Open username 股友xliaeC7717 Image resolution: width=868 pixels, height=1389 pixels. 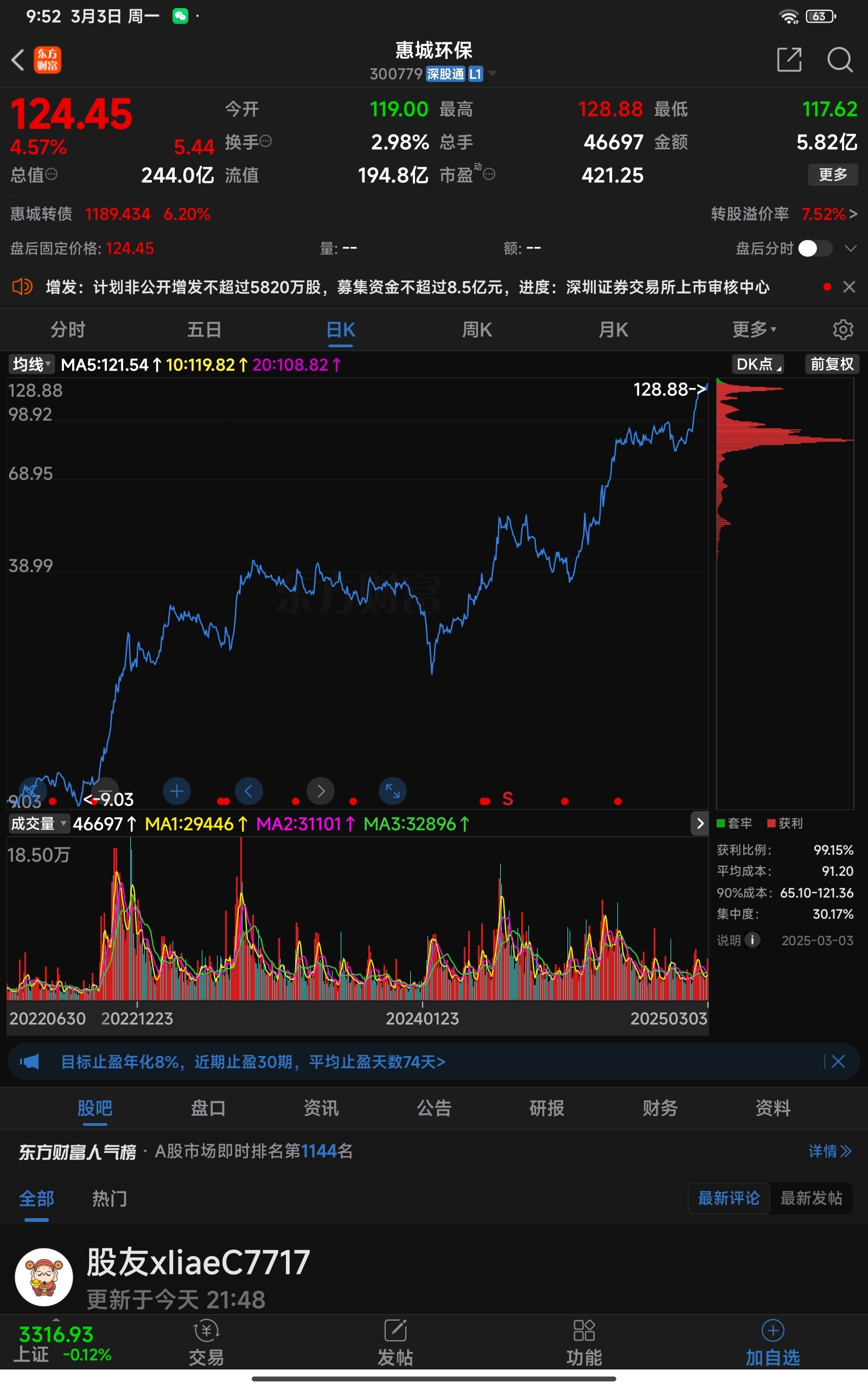tap(198, 1262)
